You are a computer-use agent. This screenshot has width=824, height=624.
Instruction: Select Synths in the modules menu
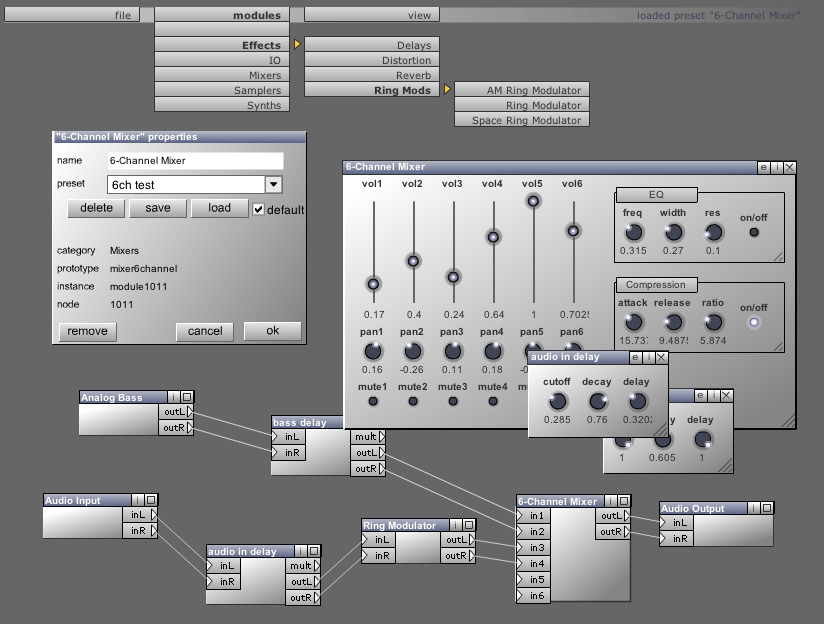[222, 105]
